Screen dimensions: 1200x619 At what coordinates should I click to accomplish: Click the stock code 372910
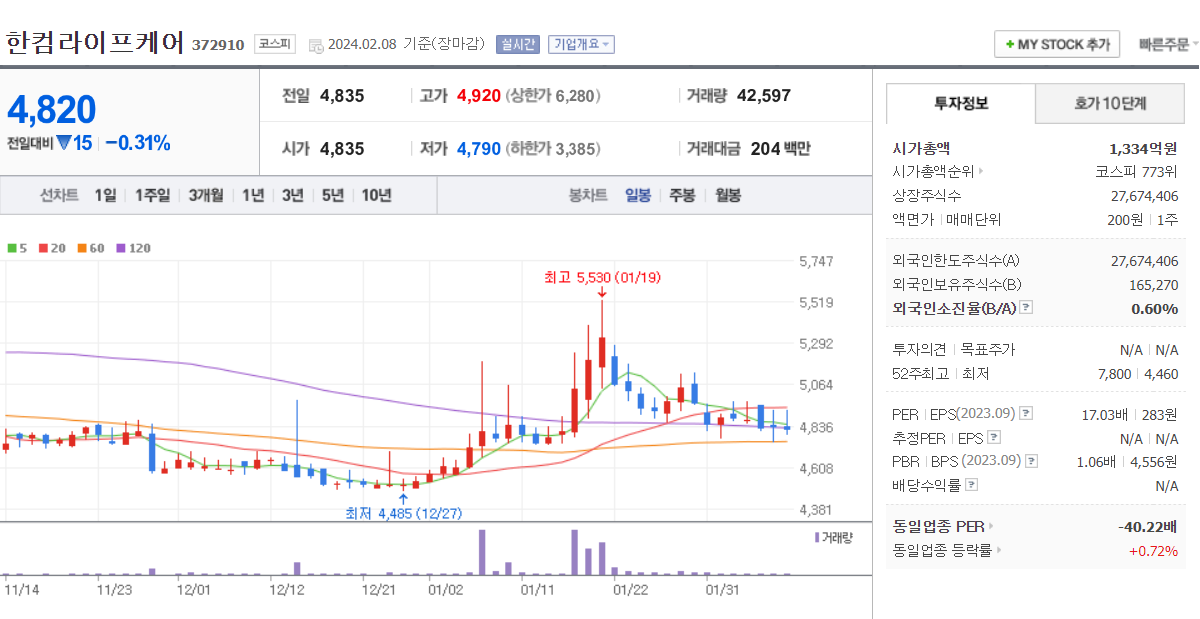coord(218,45)
